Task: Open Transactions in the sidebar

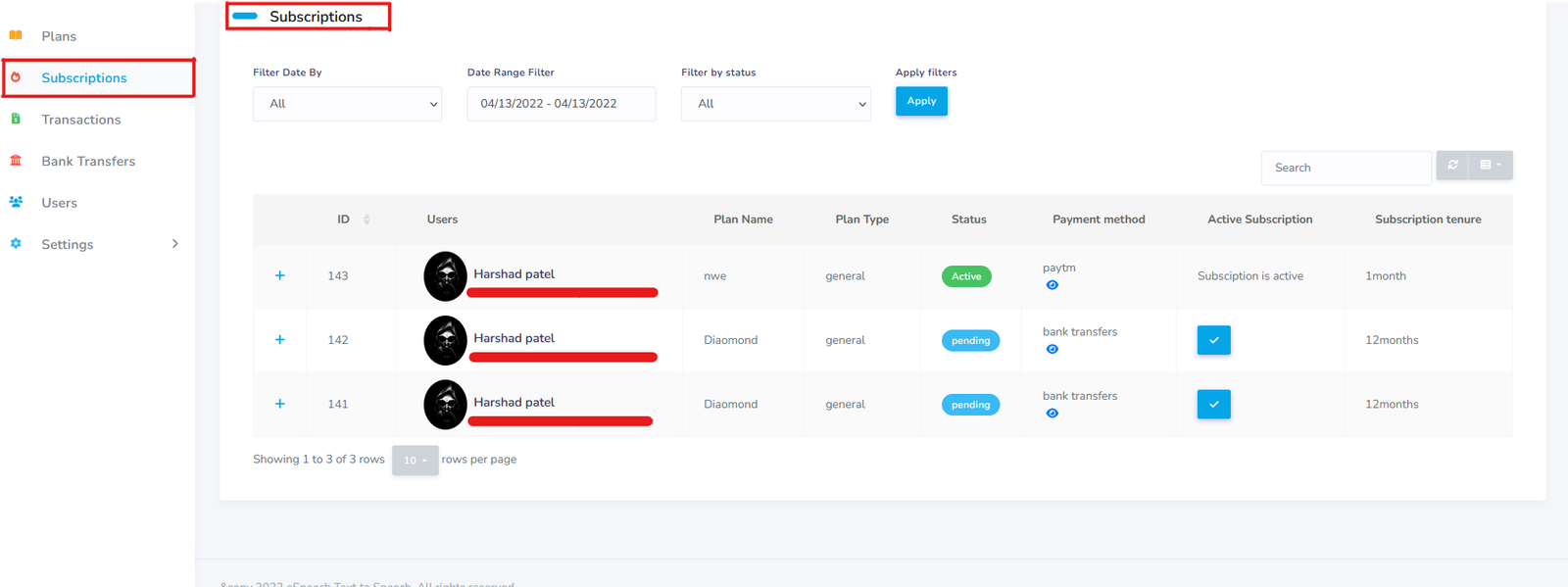Action: click(81, 120)
